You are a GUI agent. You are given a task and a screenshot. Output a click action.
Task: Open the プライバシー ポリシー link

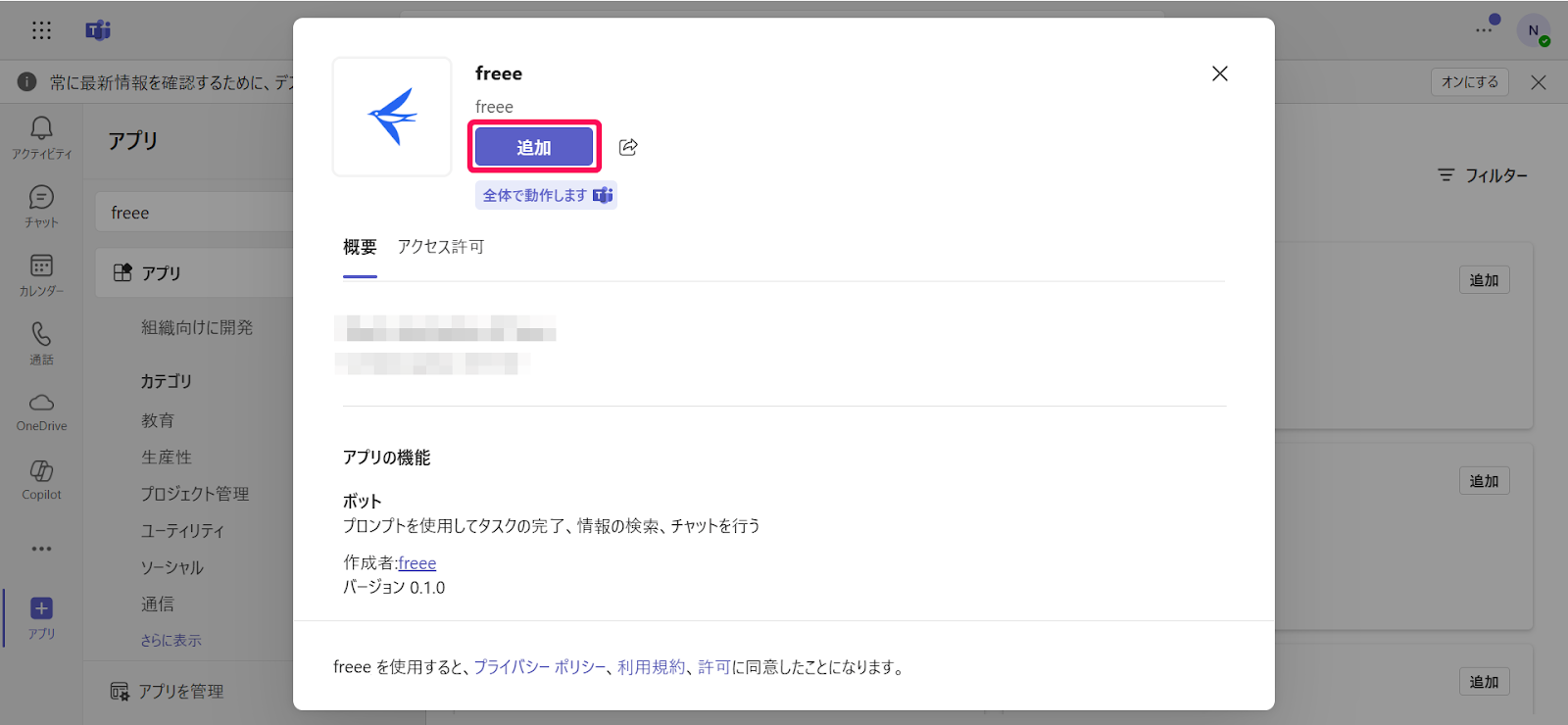click(540, 667)
